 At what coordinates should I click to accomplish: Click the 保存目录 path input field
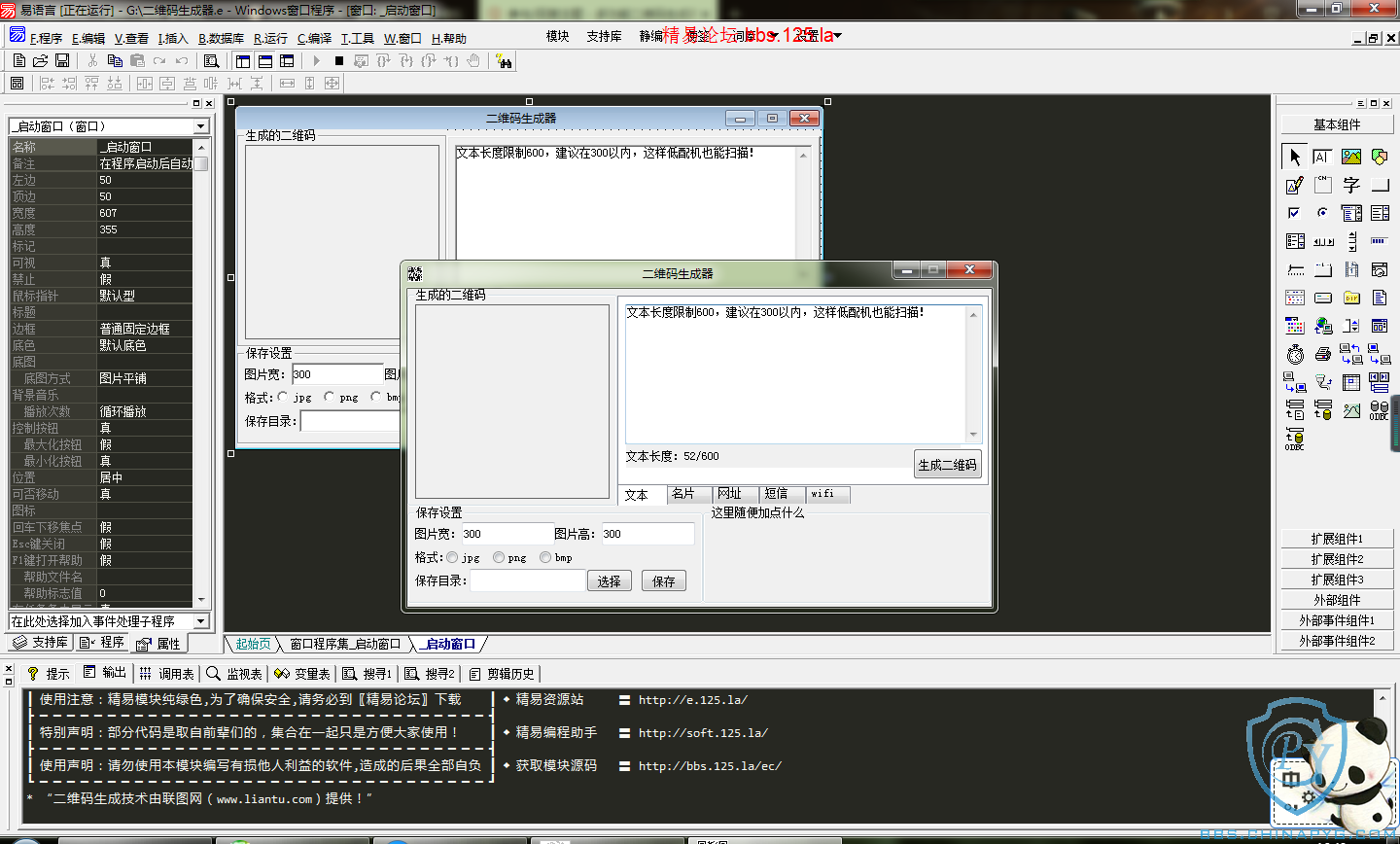tap(528, 580)
